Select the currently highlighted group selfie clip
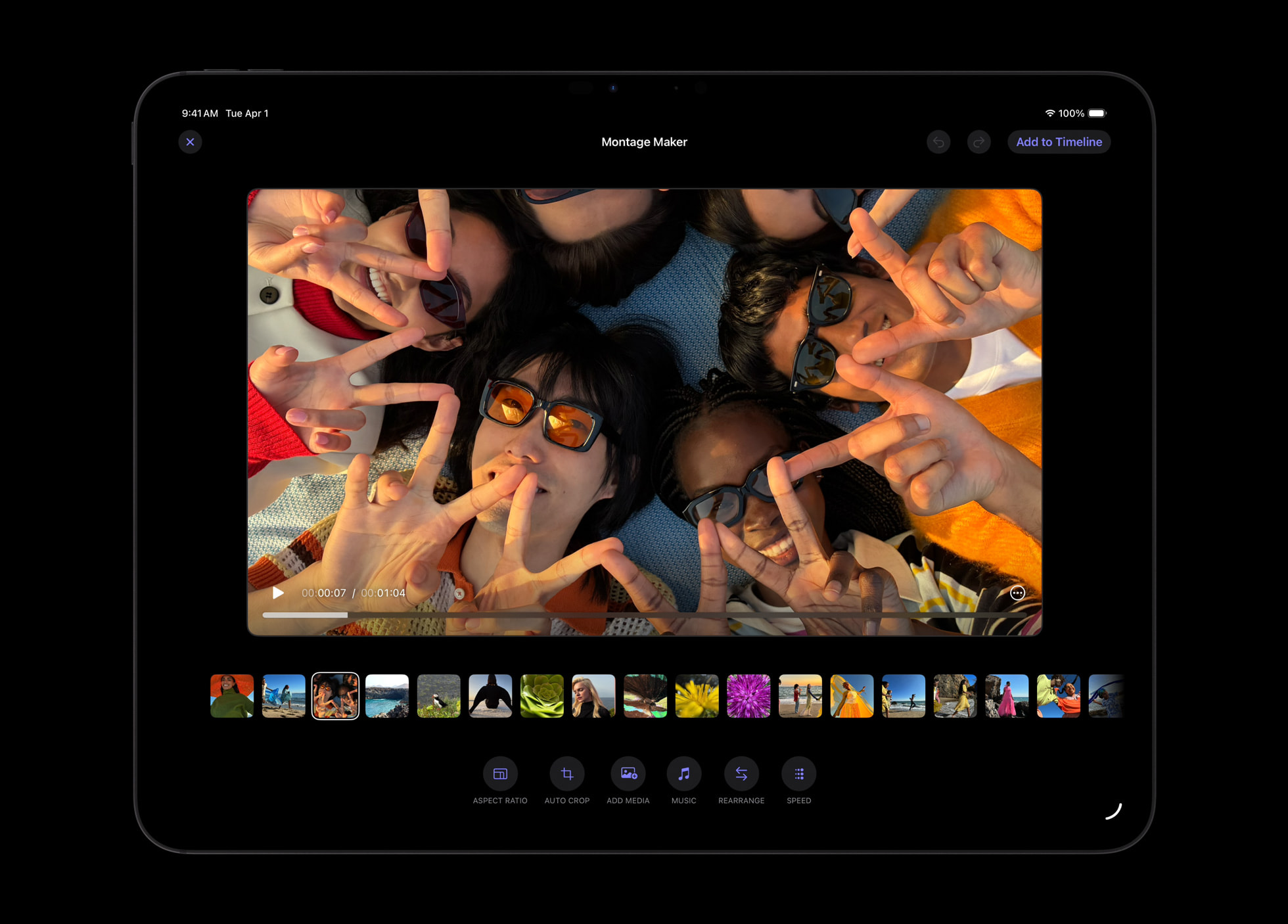This screenshot has height=924, width=1288. point(335,697)
